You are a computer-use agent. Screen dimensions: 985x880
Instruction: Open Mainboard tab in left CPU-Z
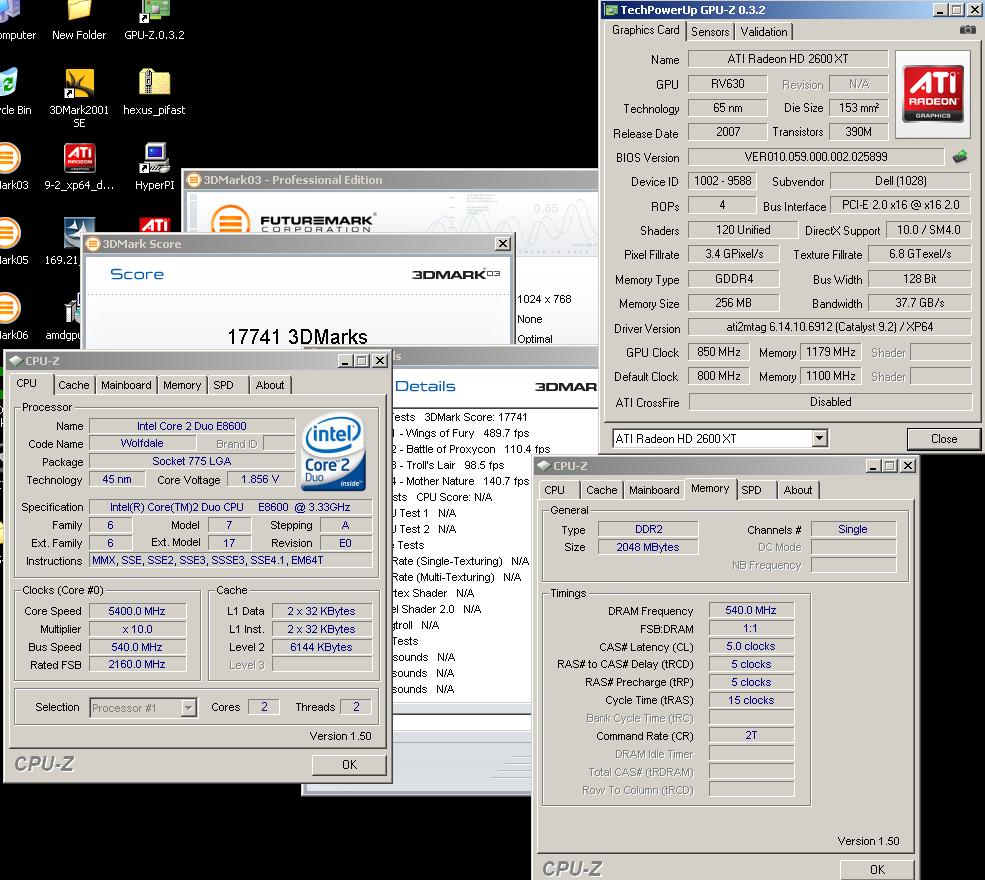coord(126,385)
